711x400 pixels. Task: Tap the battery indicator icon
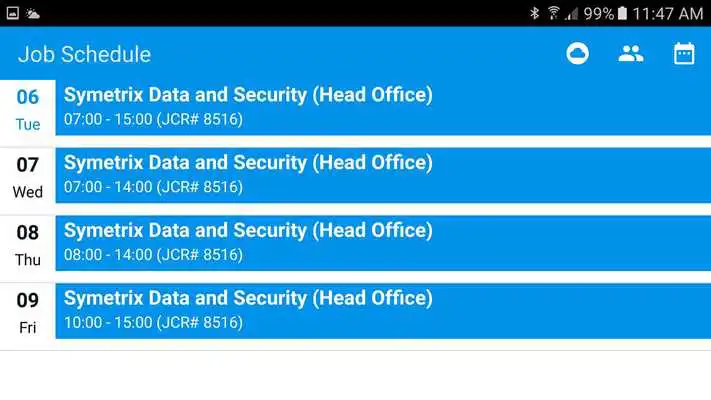tap(622, 13)
